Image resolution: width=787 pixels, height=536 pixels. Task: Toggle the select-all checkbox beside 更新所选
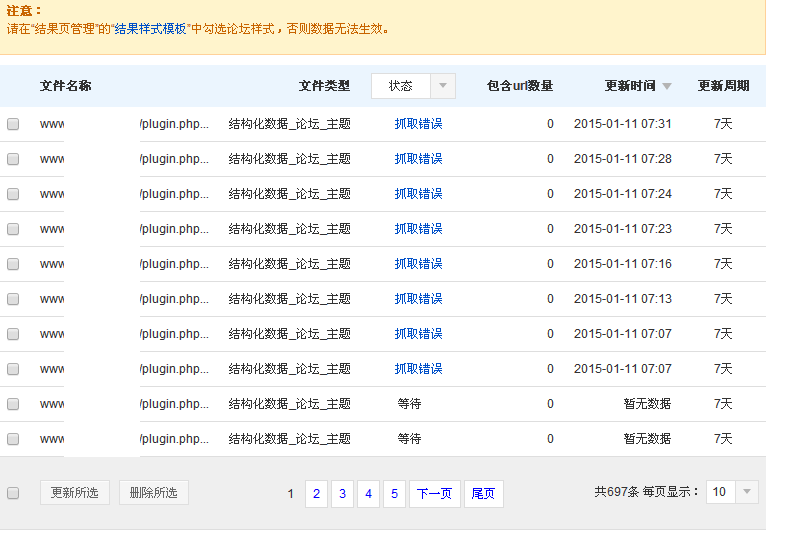tap(13, 493)
